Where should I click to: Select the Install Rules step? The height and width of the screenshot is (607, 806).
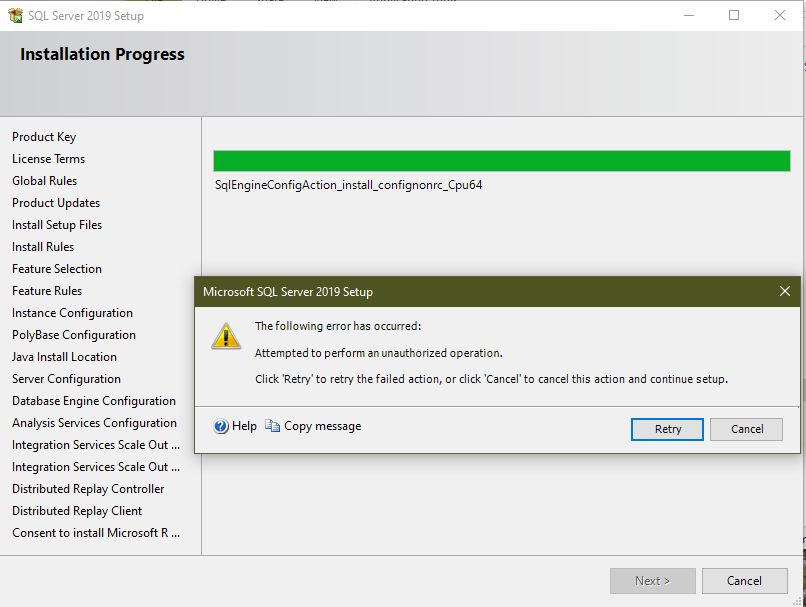coord(43,247)
